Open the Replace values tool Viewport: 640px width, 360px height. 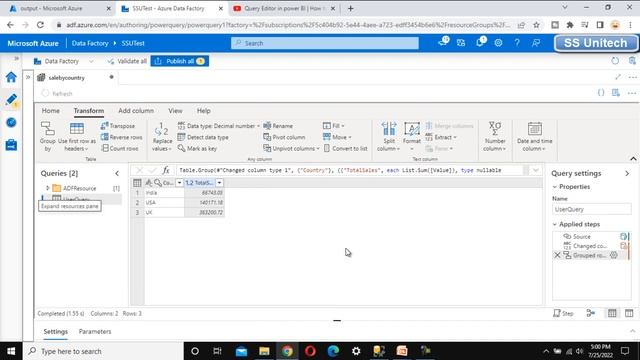(x=162, y=136)
